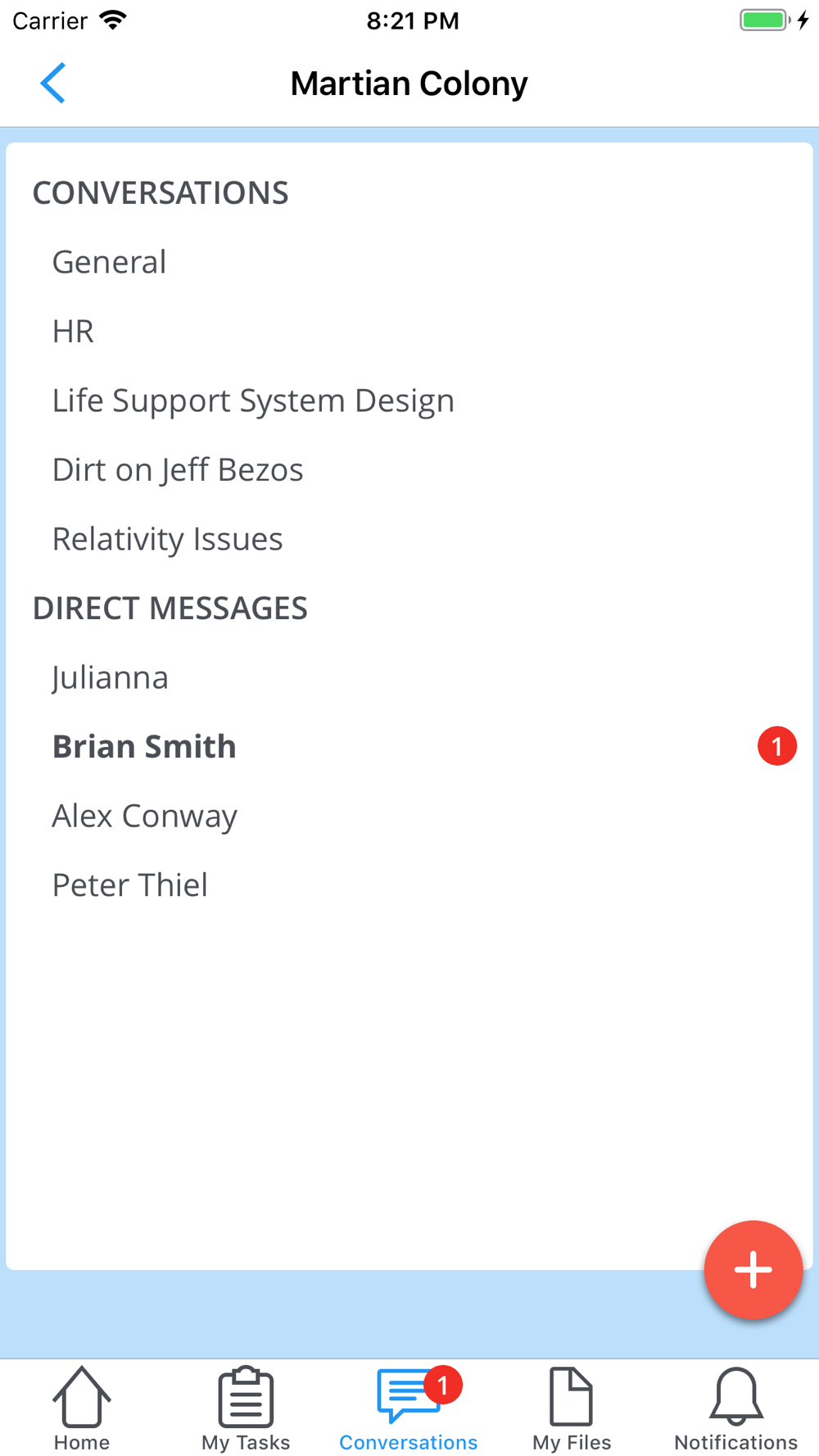Open Life Support System Design conversation

point(253,400)
